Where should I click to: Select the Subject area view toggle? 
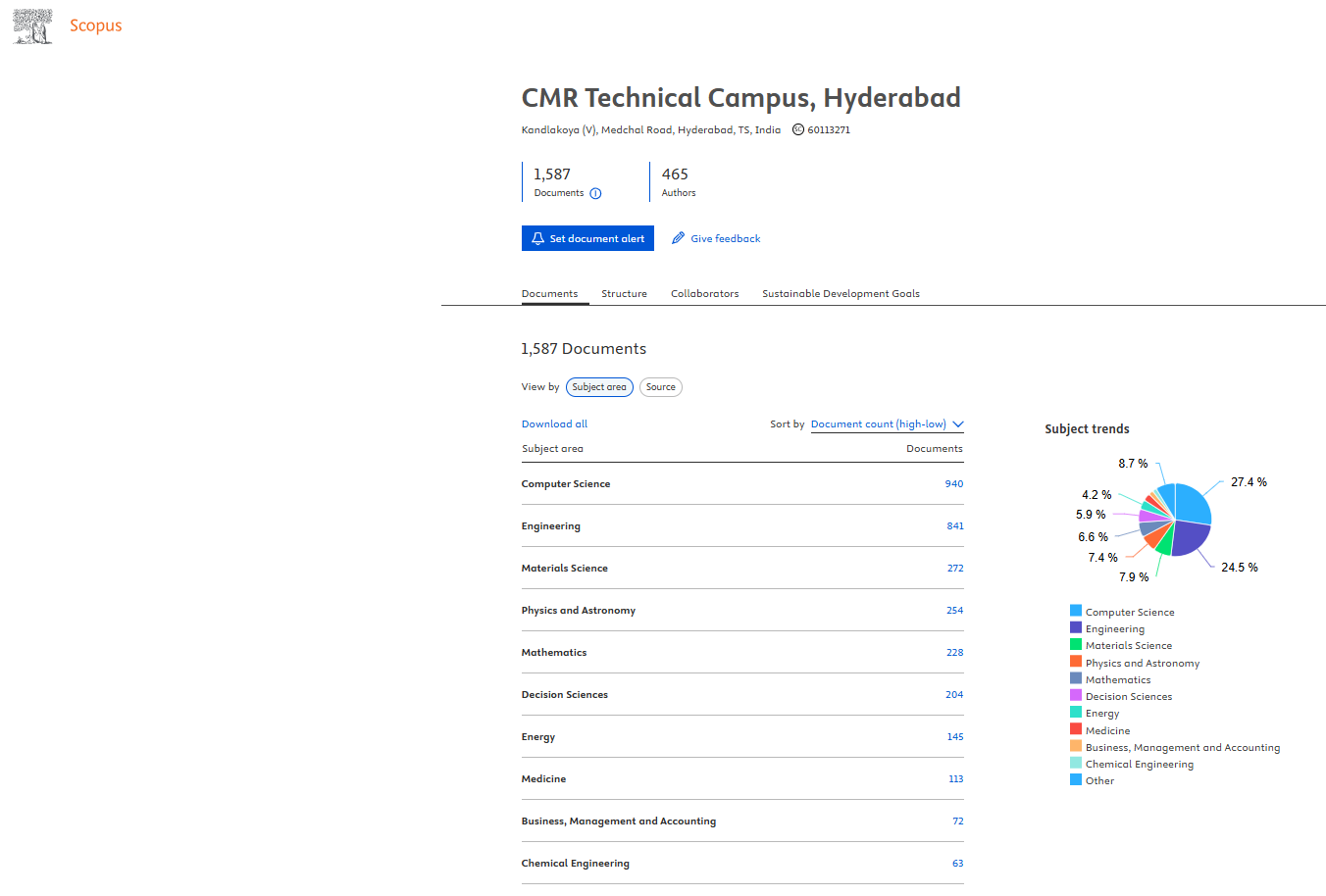[x=599, y=387]
